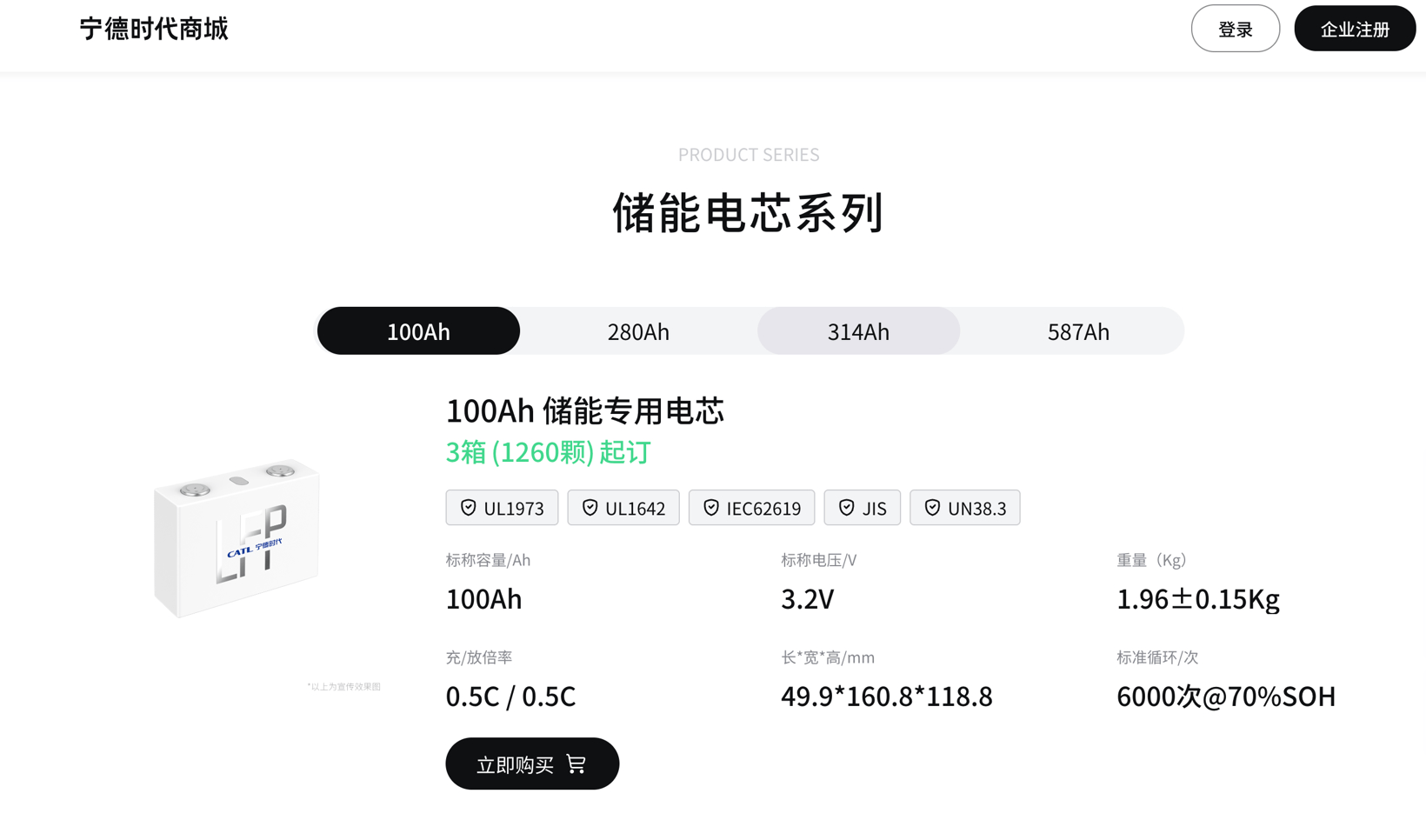1426x840 pixels.
Task: Click the green 3箱 (1260颗) 起订 text
Action: pos(548,452)
